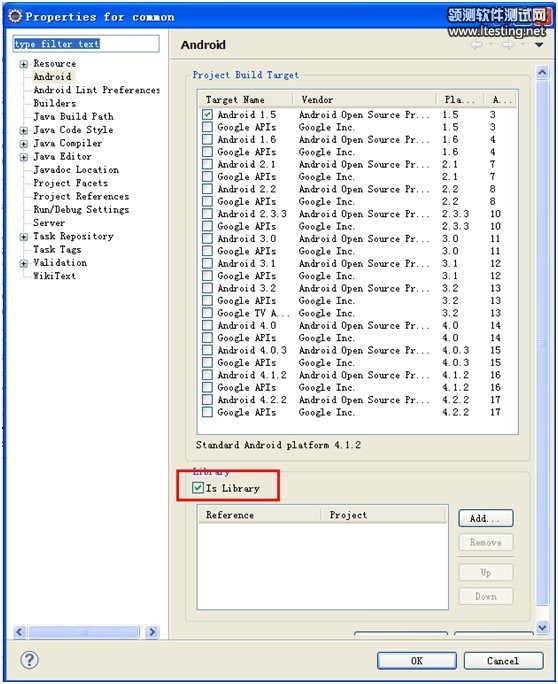Click the Down button
This screenshot has height=684, width=558.
click(x=485, y=596)
